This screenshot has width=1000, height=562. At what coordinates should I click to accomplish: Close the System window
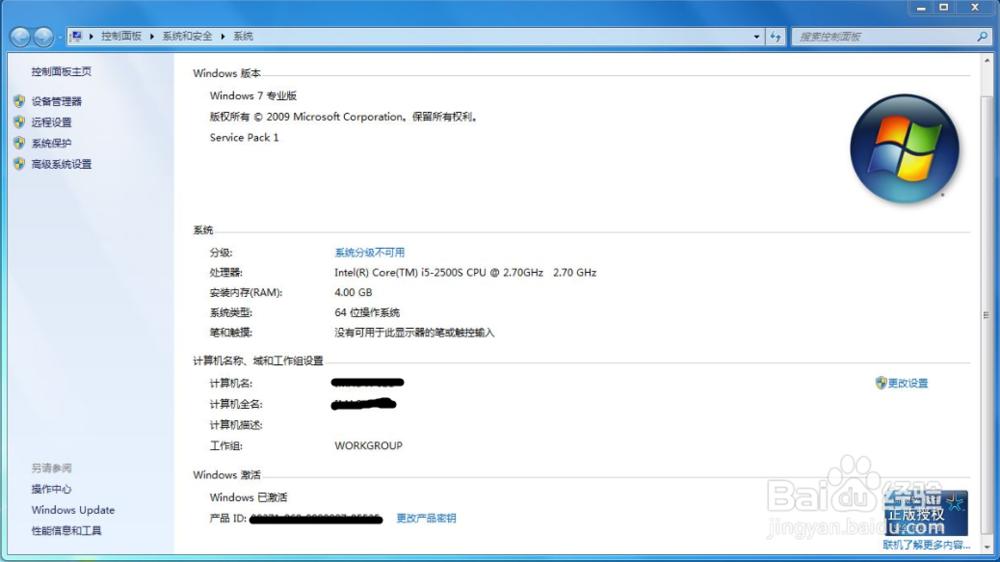pos(975,8)
